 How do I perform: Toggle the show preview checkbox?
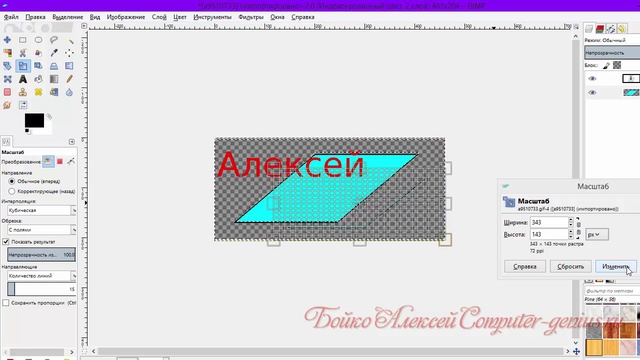click(x=6, y=242)
